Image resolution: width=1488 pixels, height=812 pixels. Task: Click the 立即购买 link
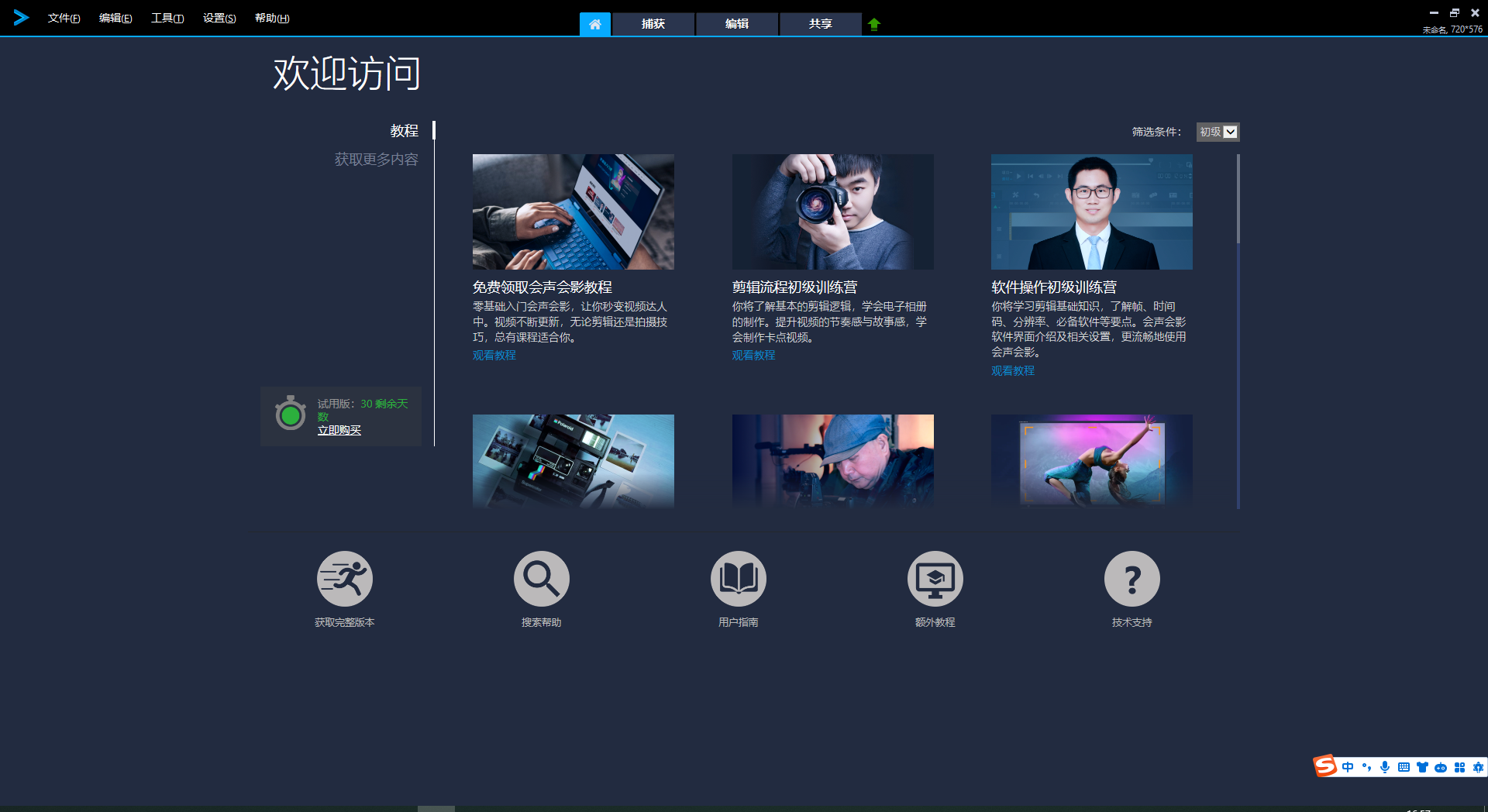coord(339,430)
